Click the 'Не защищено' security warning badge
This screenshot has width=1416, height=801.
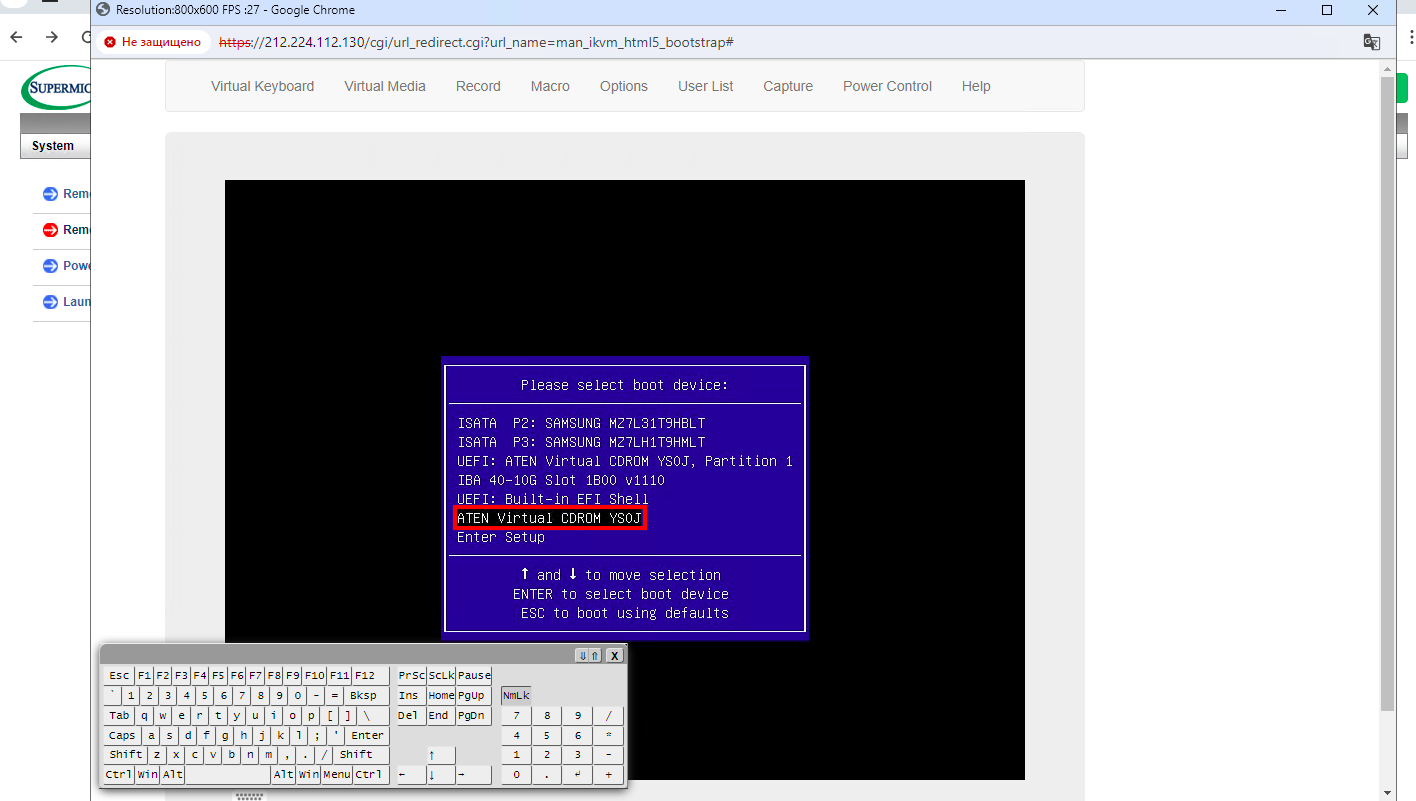(x=152, y=42)
